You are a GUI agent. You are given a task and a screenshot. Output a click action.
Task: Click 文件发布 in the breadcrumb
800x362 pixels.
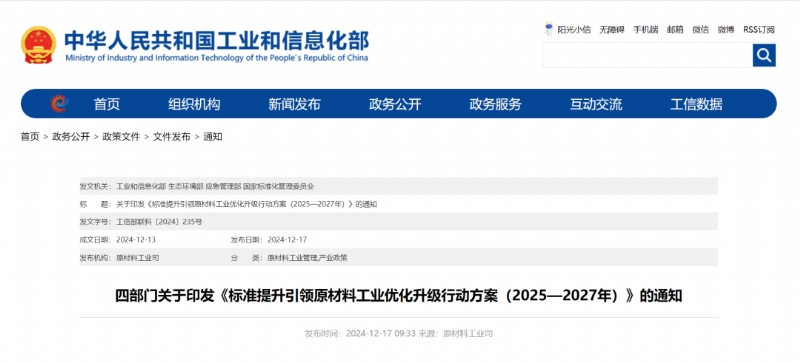(172, 137)
